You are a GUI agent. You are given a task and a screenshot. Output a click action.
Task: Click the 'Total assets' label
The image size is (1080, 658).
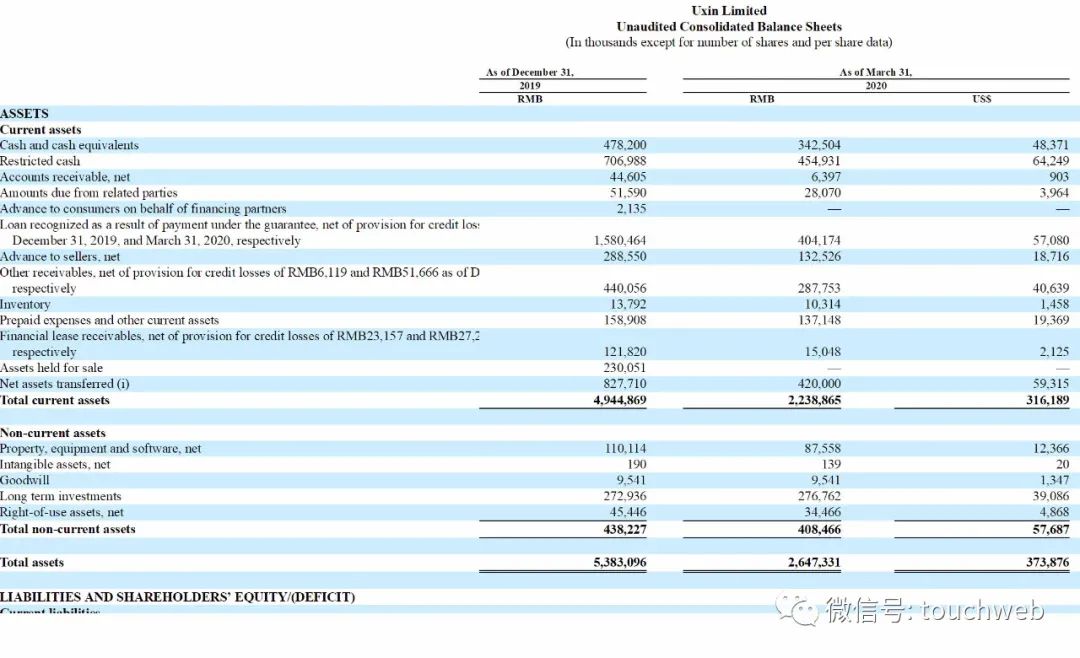pos(32,562)
